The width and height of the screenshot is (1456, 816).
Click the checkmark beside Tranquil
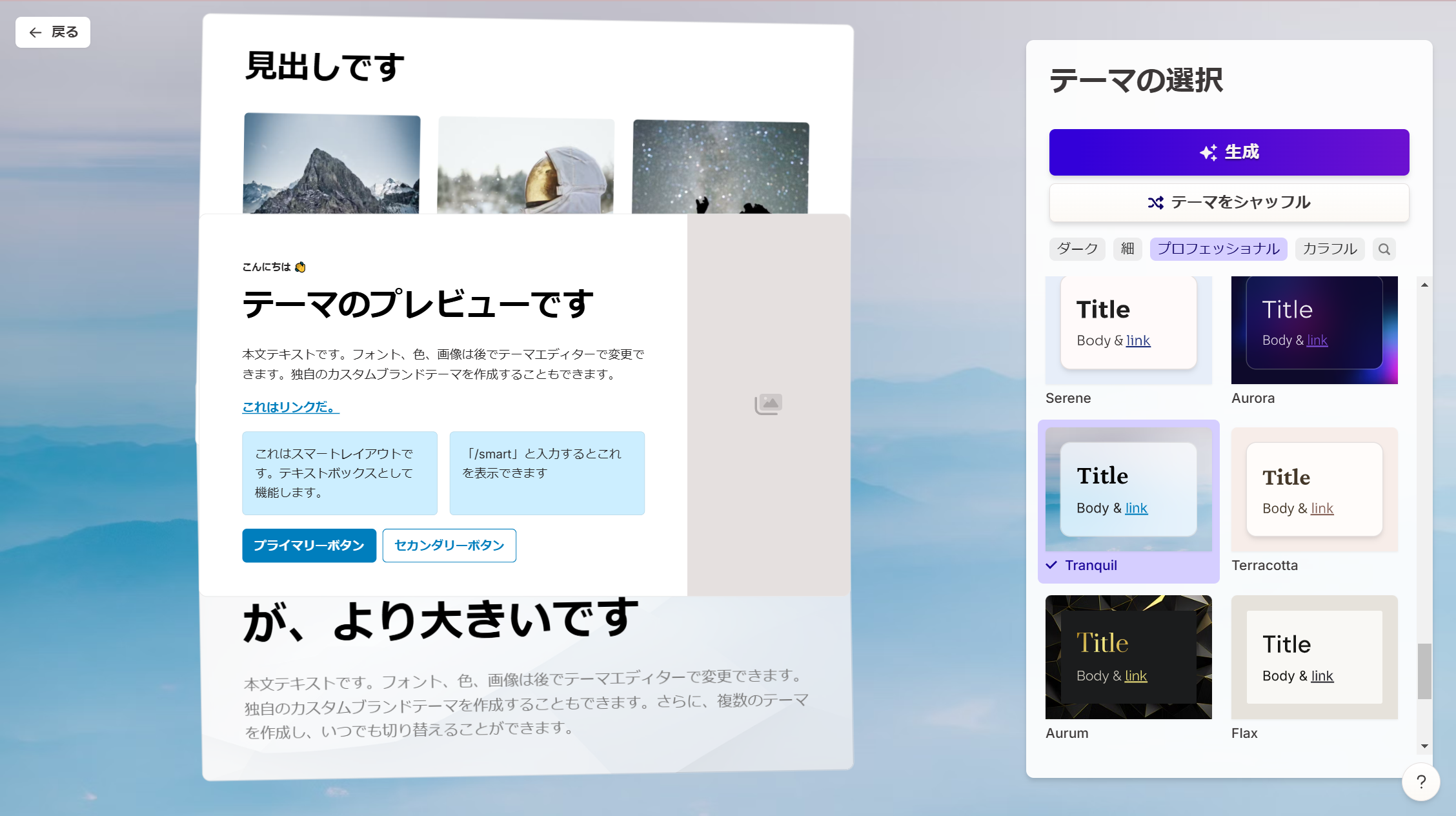tap(1051, 565)
